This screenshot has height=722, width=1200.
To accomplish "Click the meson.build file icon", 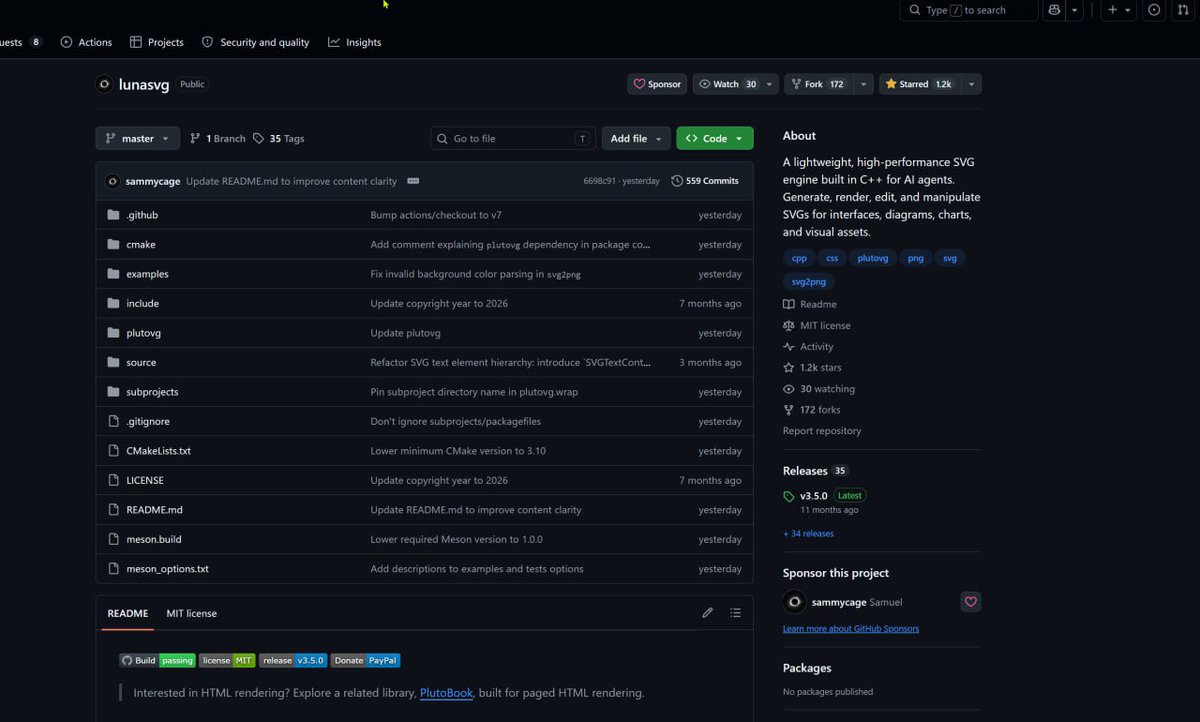I will click(113, 539).
